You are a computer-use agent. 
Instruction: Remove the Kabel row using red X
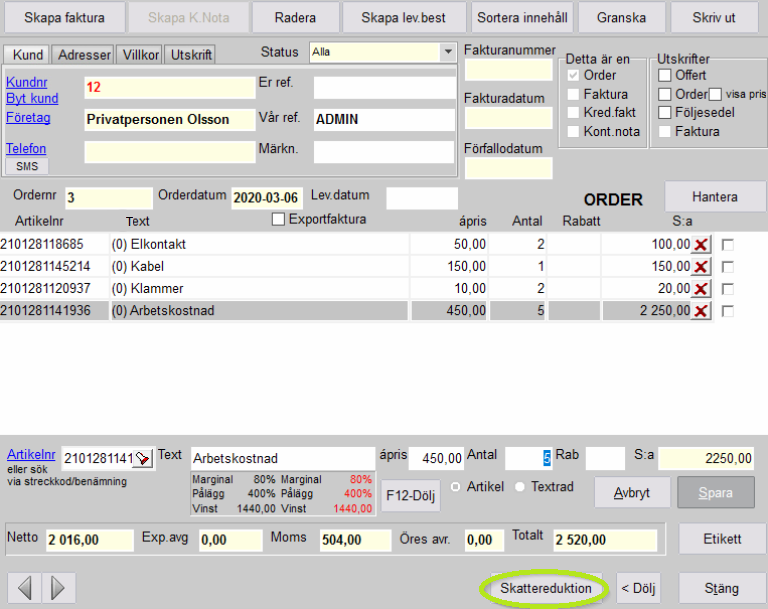point(701,267)
